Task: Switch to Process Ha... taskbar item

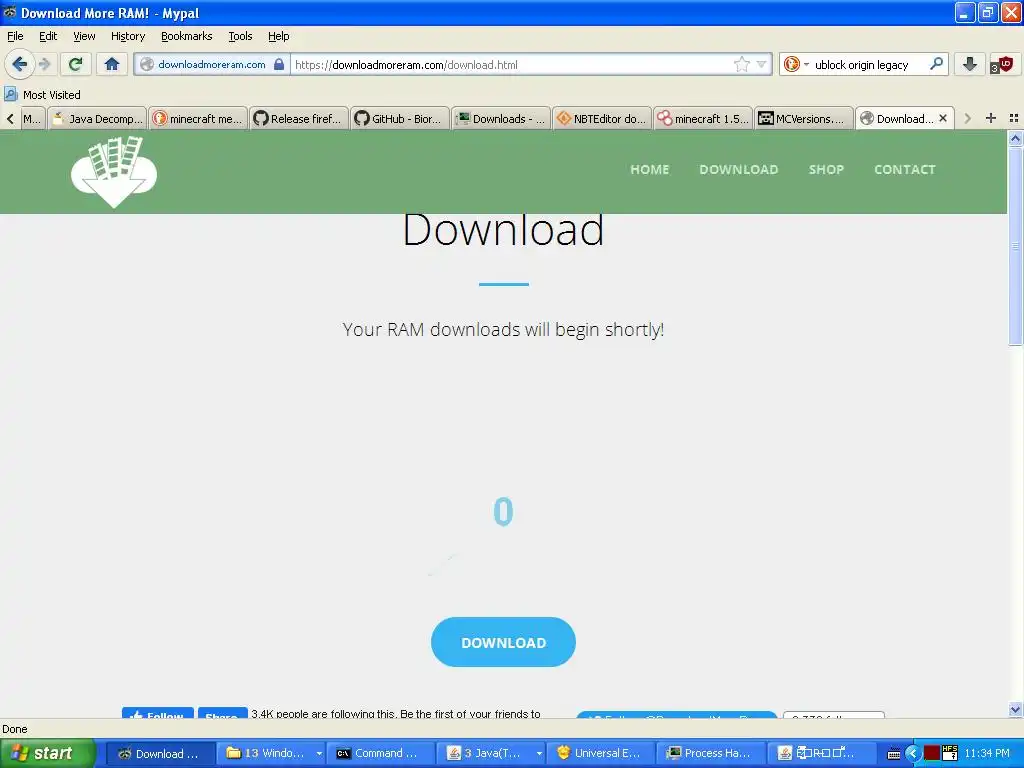Action: click(710, 753)
